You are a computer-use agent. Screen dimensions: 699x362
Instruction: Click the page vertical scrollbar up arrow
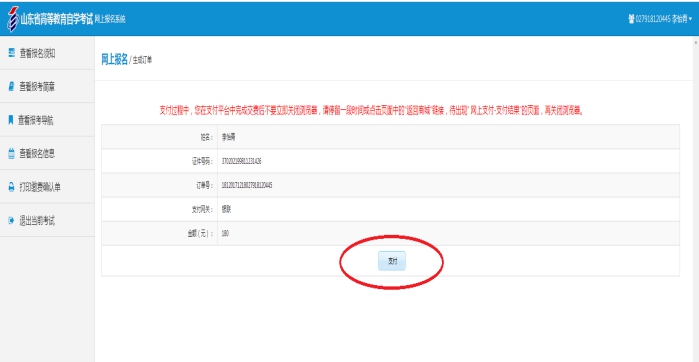tap(695, 41)
